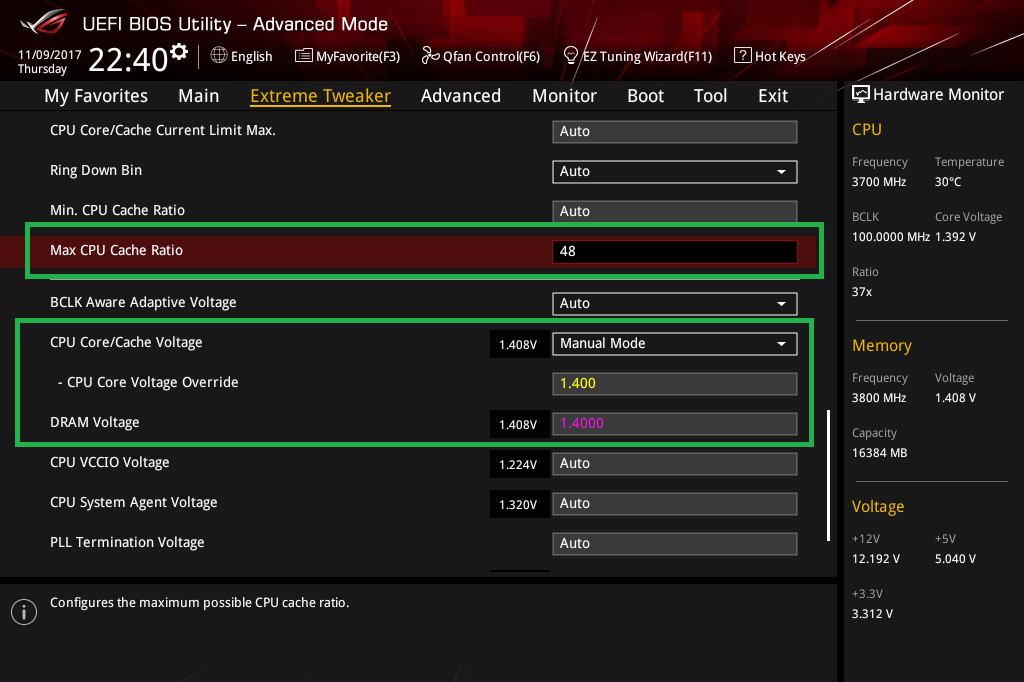Click the Hot Keys question mark icon
1024x682 pixels.
(x=743, y=56)
